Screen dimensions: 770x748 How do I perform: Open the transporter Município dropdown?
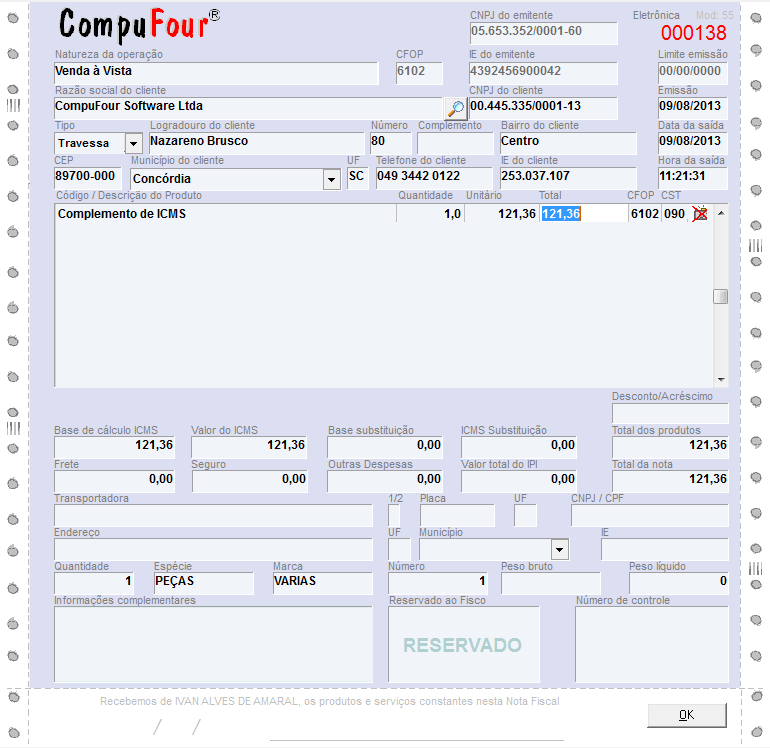pyautogui.click(x=559, y=550)
